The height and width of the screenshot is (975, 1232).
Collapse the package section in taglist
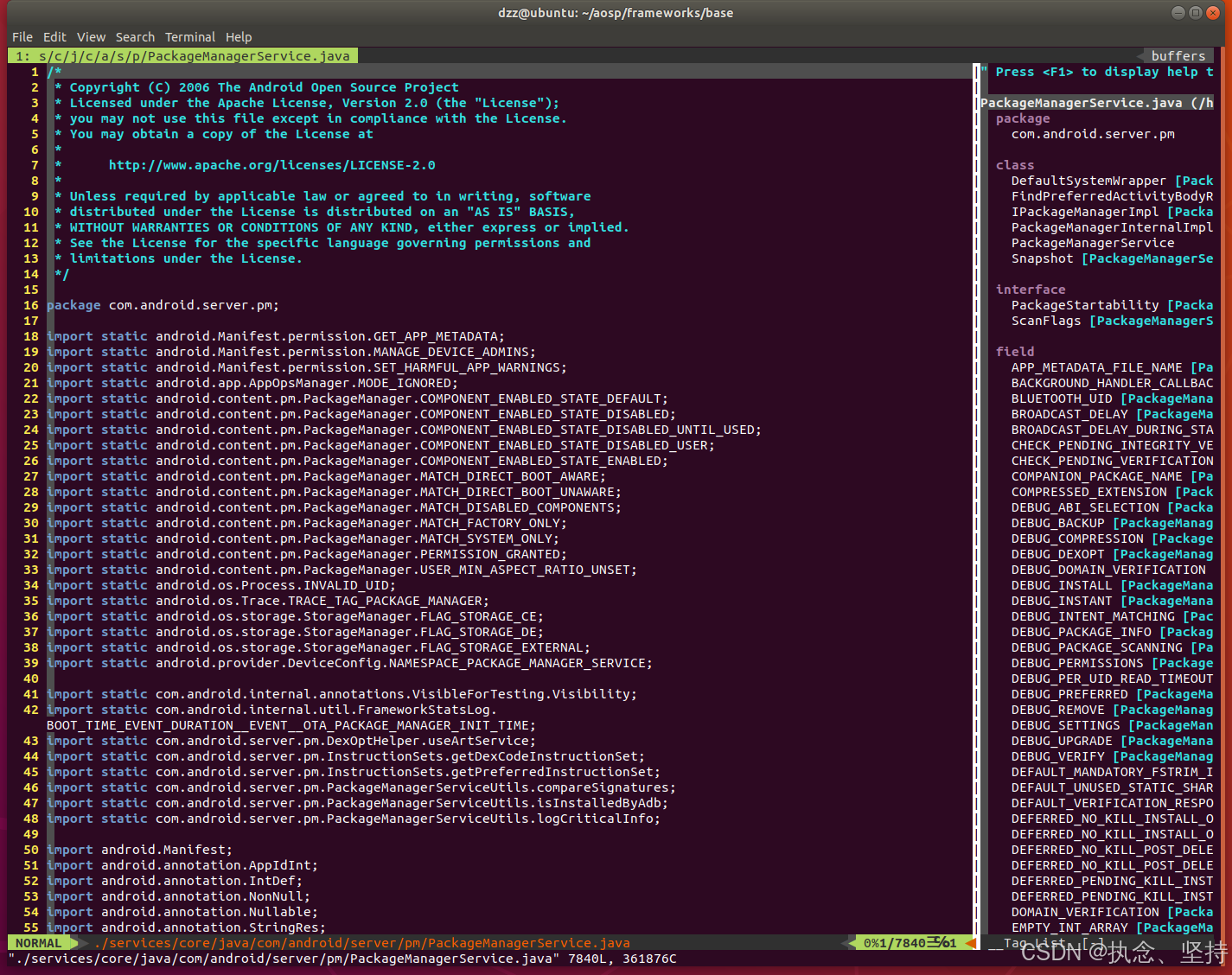[x=1023, y=118]
